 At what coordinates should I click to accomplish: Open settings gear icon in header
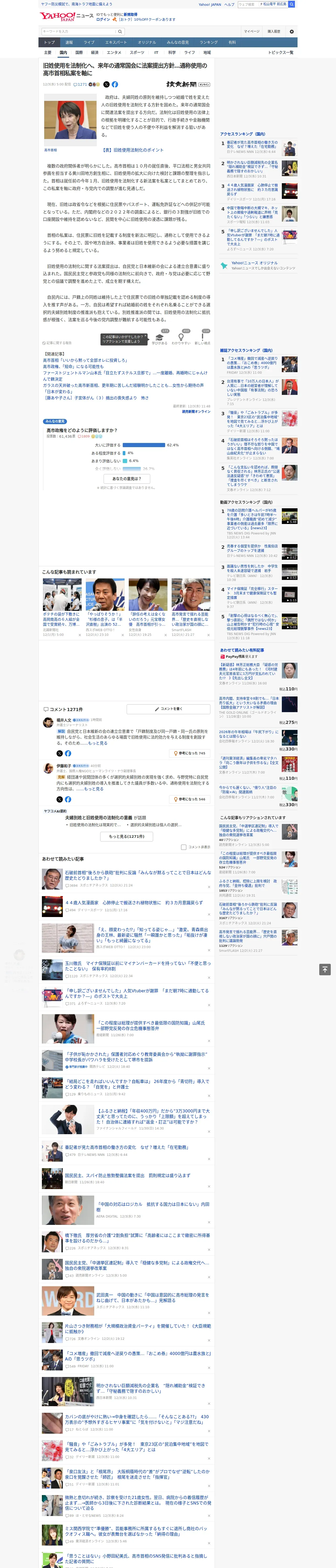292,32
